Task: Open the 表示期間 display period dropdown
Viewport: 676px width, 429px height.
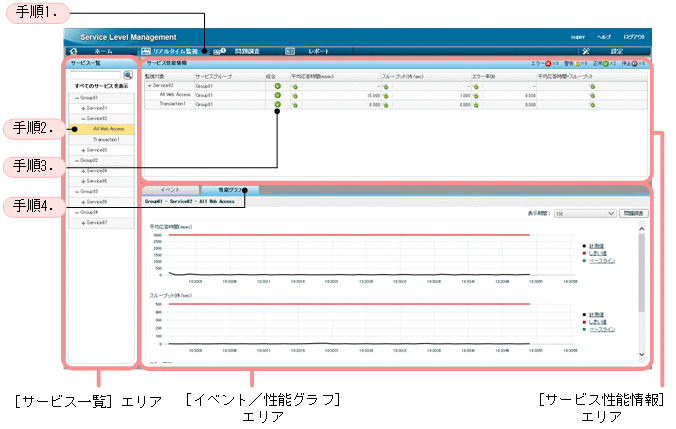Action: pos(585,213)
